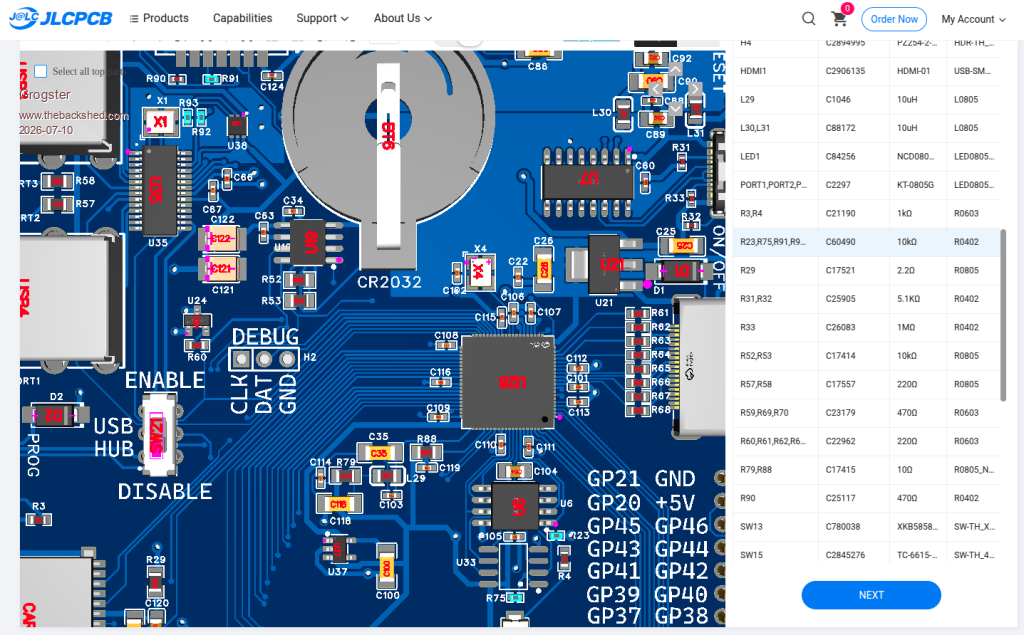
Task: Open the site search magnifier icon
Action: 808,18
